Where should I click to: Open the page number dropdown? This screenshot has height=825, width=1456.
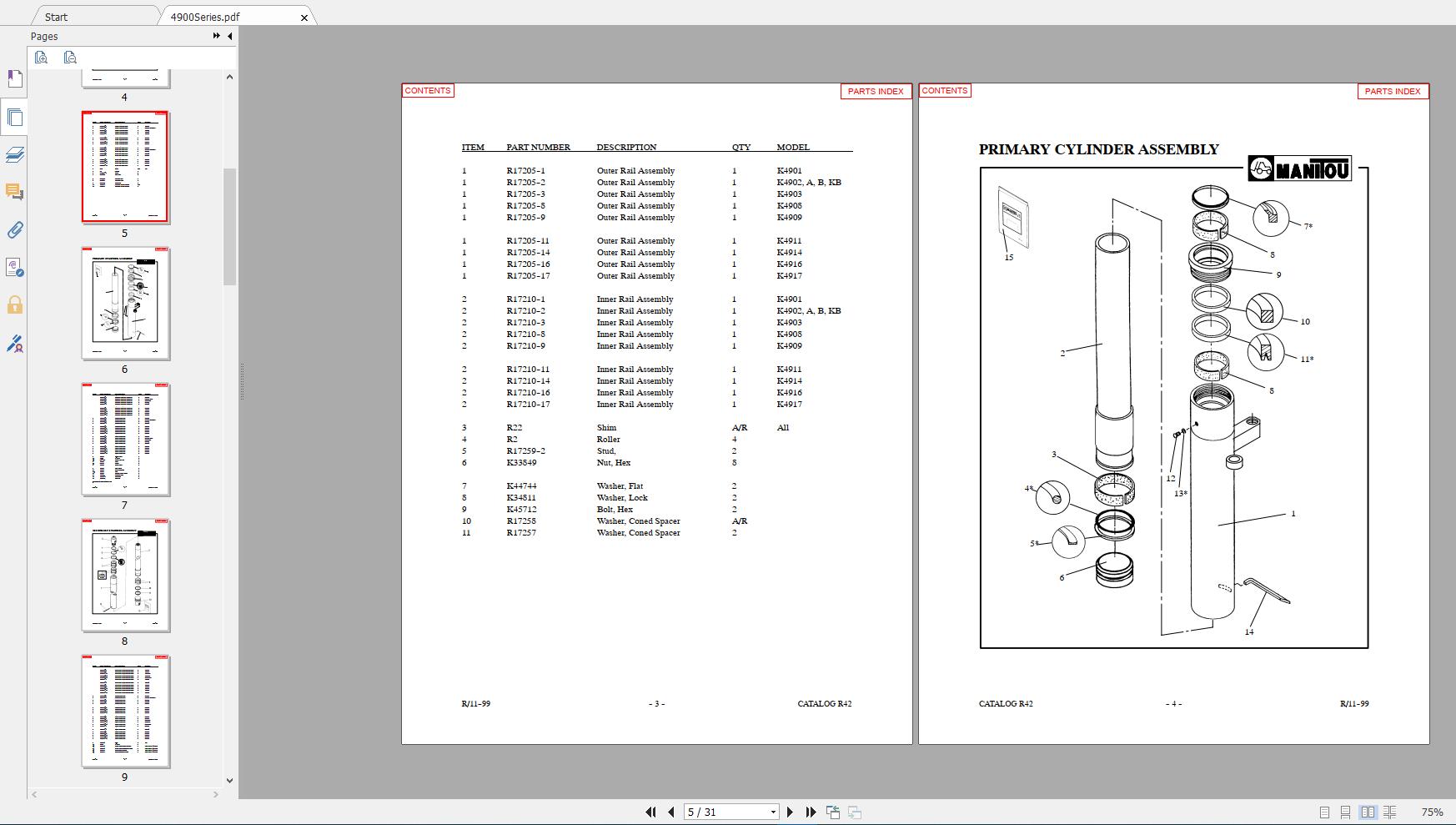point(773,812)
